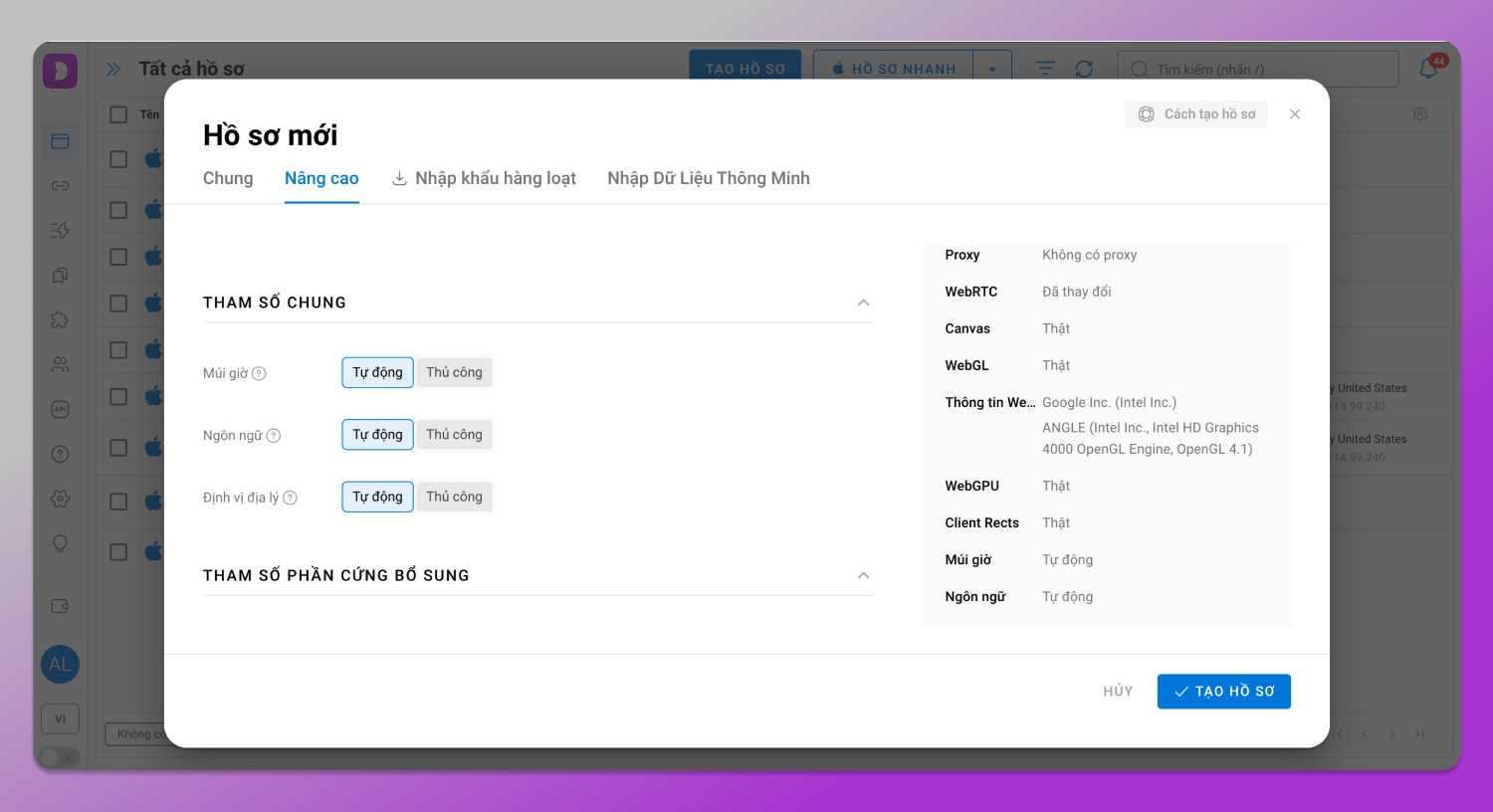Click the AL user avatar
Viewport: 1493px width, 812px height.
pos(60,665)
